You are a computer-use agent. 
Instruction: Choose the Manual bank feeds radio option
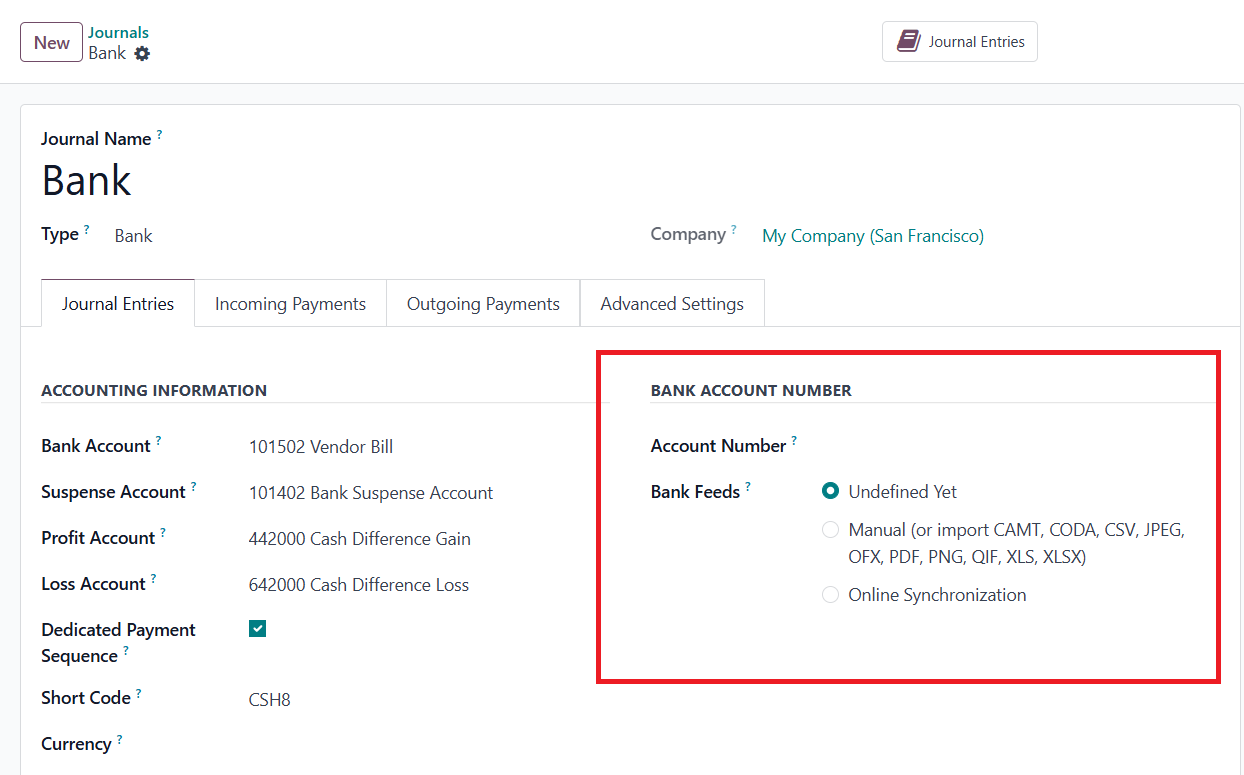tap(830, 530)
